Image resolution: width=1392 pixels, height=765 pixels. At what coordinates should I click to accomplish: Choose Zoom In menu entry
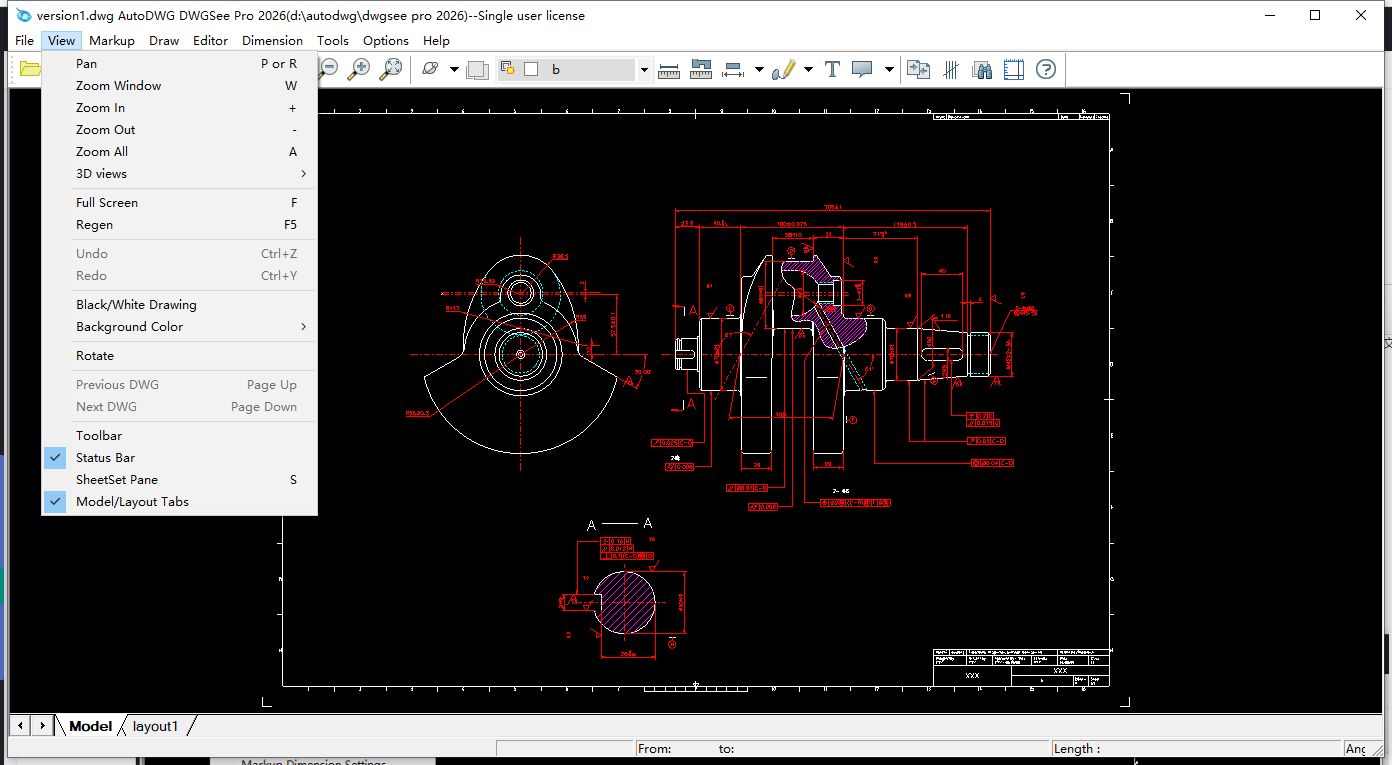tap(180, 108)
